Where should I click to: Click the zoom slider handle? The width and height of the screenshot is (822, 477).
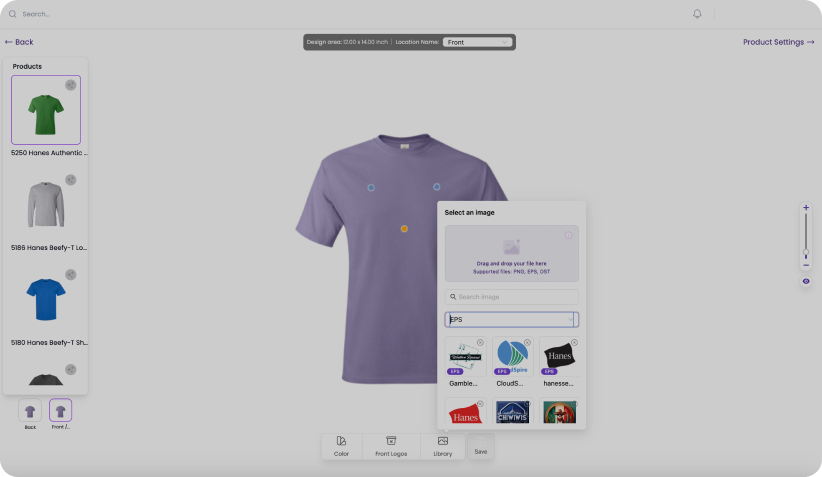(x=806, y=253)
